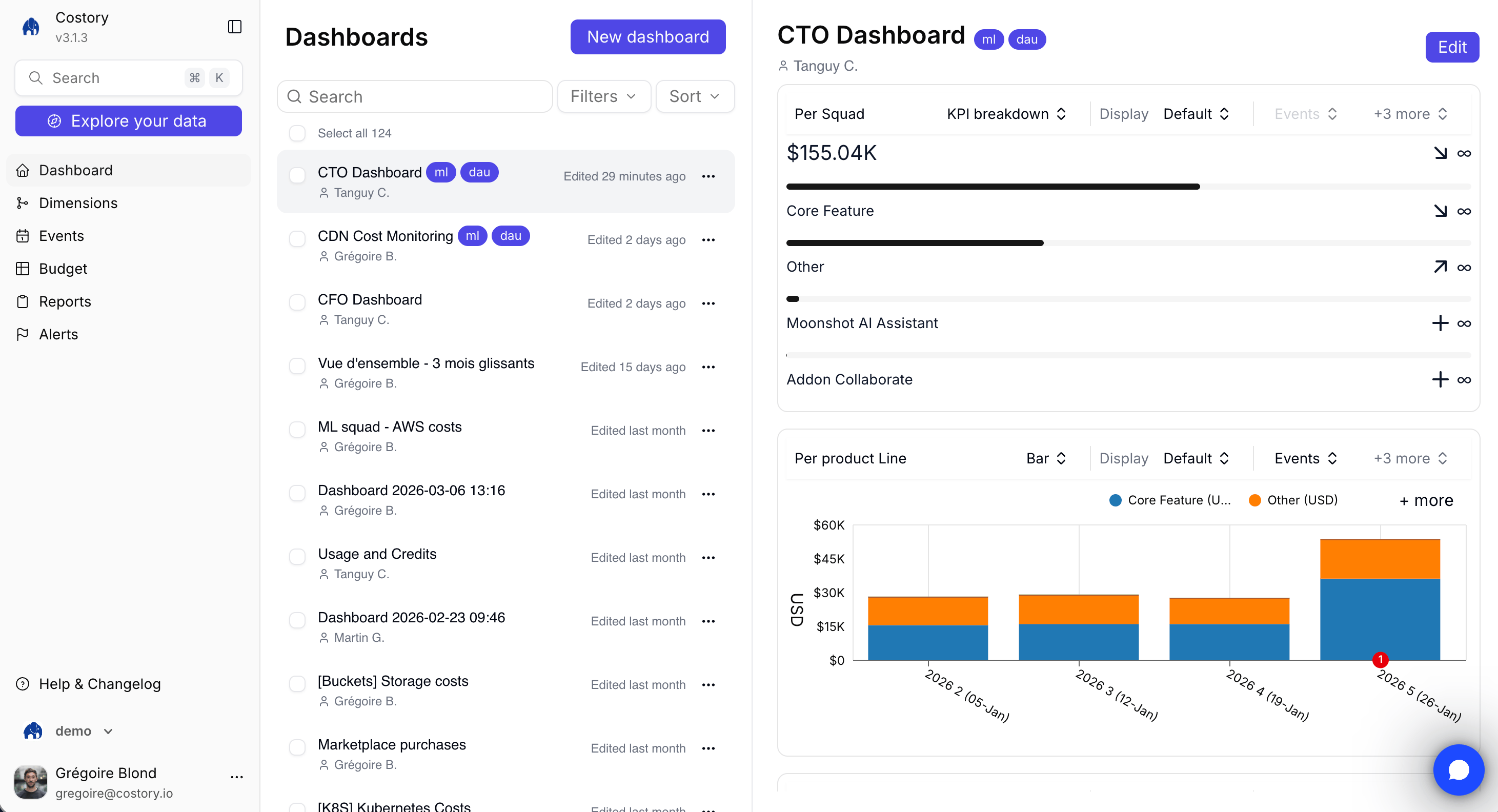Open more options for Vue d'ensemble row
The image size is (1498, 812).
[708, 367]
